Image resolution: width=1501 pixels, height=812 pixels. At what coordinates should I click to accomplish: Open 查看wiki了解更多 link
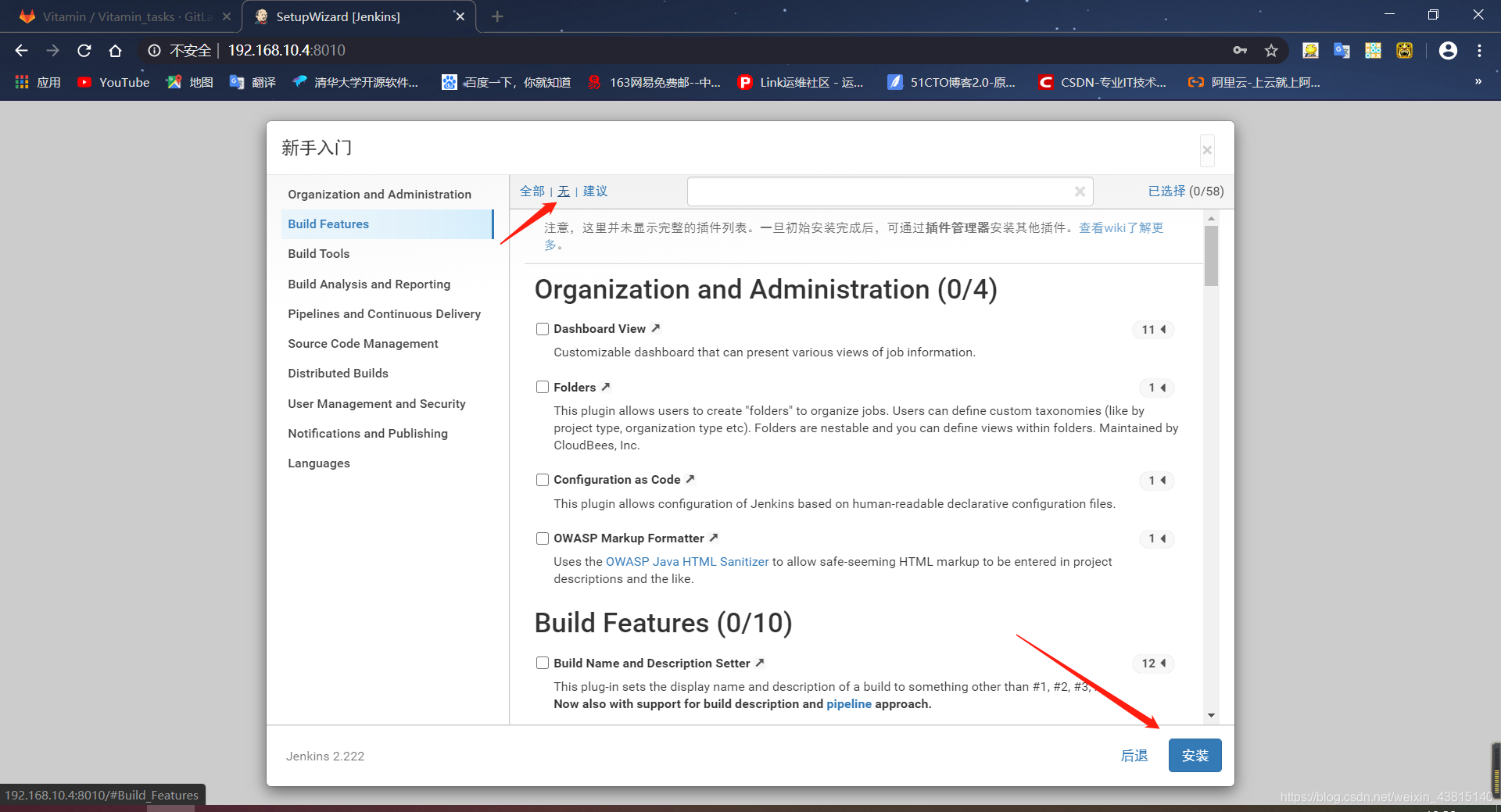point(1121,227)
